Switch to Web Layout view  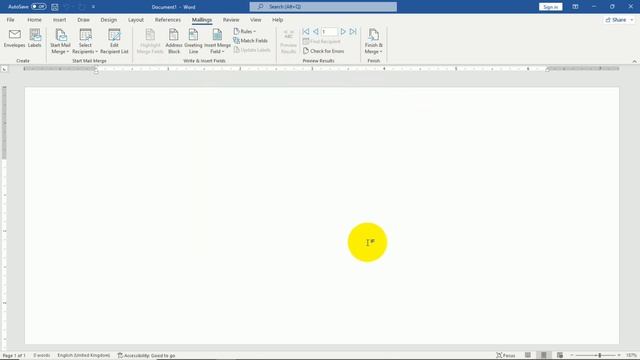560,356
